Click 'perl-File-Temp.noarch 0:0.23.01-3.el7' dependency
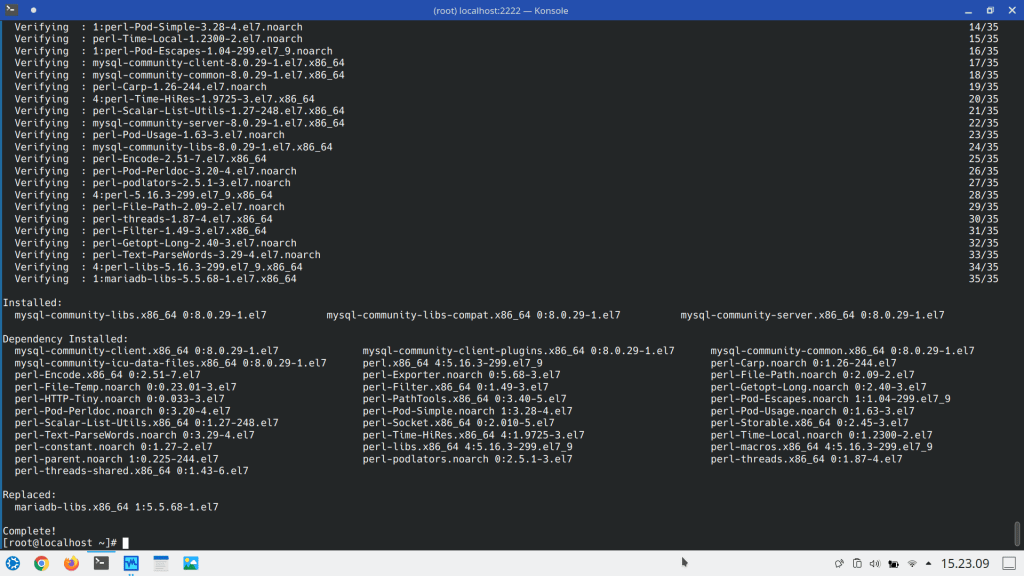The image size is (1024, 576). tap(125, 387)
